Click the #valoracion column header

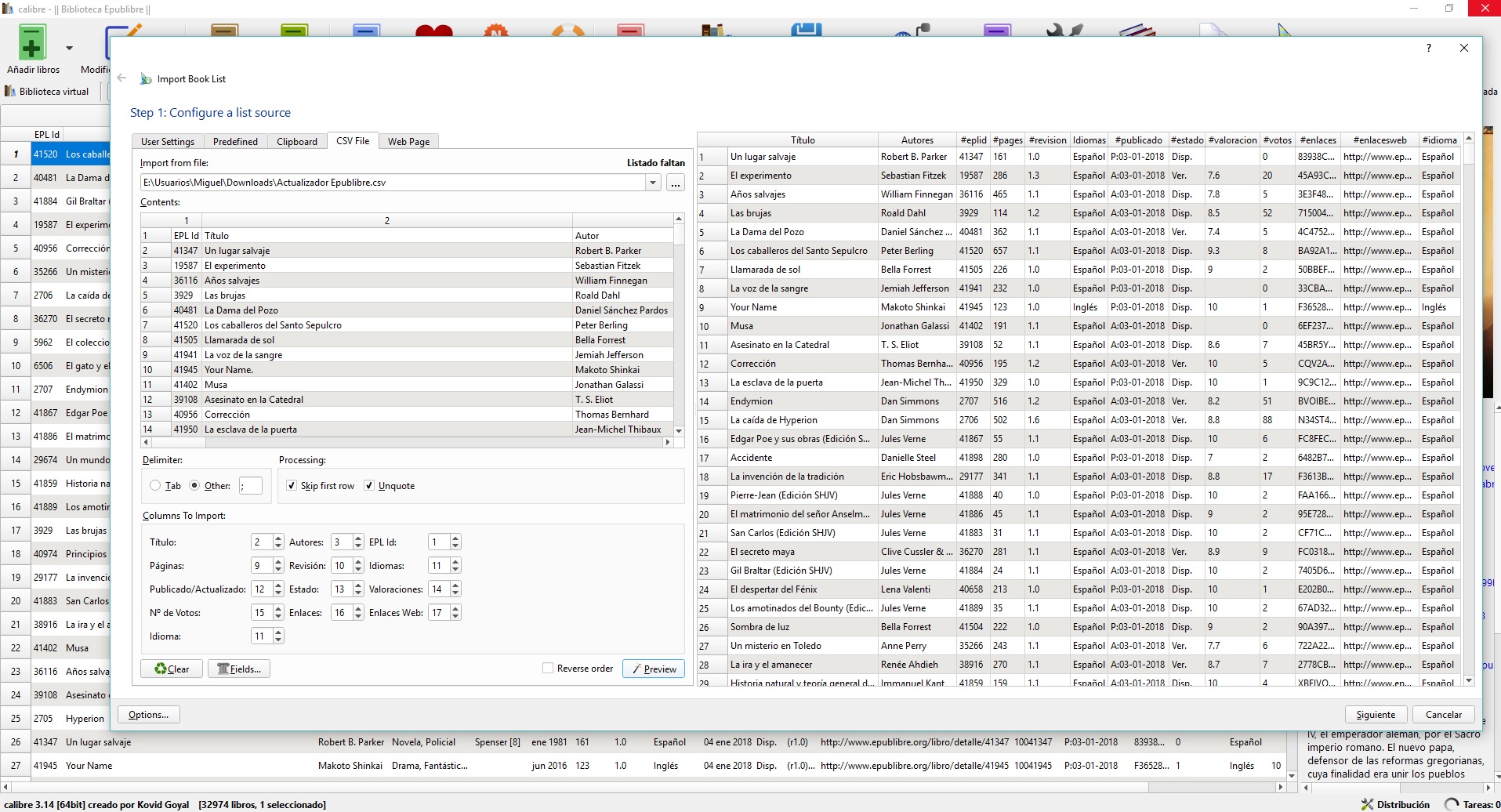click(x=1232, y=140)
